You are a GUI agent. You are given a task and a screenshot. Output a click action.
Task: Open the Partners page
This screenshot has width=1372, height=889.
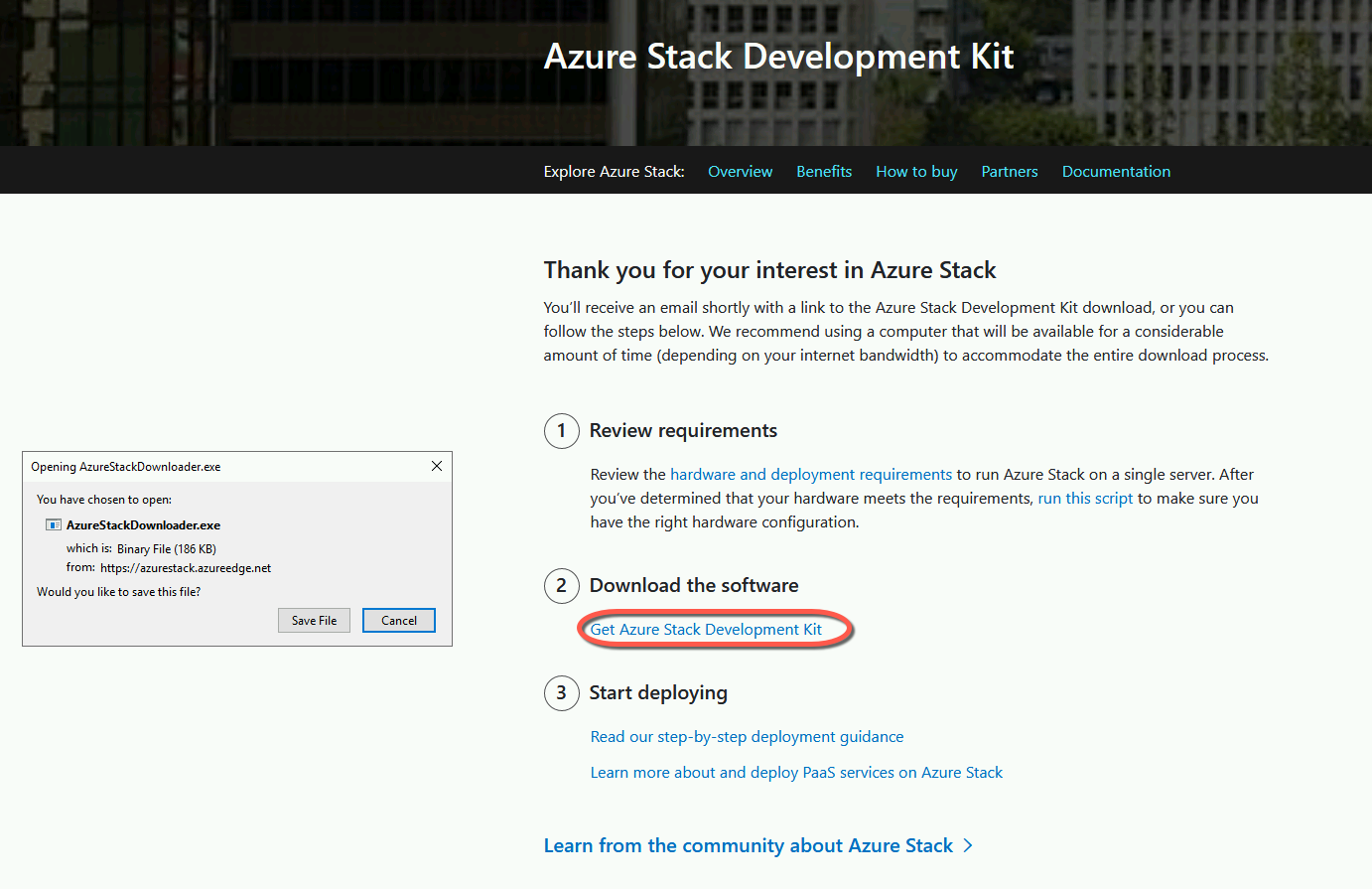(1009, 171)
